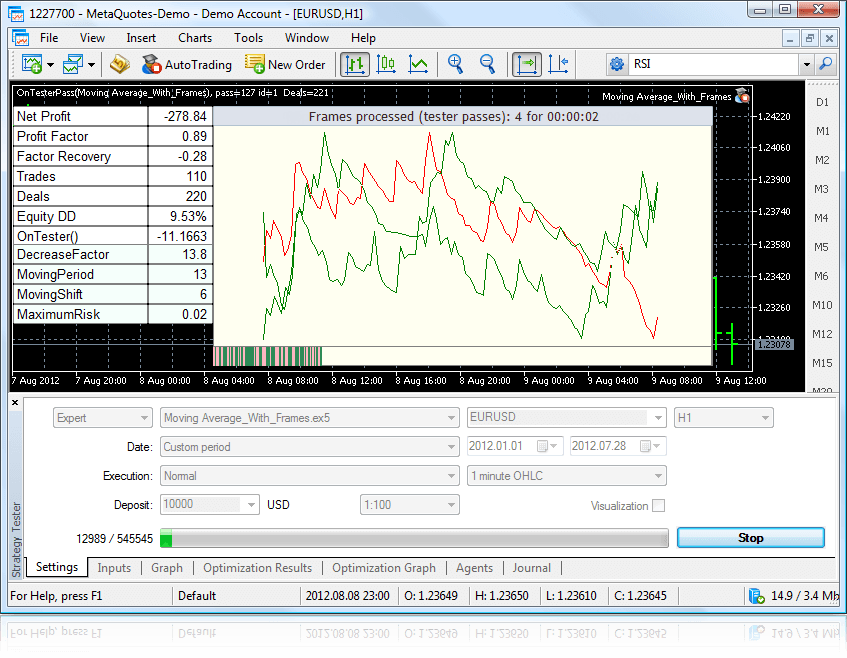This screenshot has height=658, width=847.
Task: Open the Profiles dropdown arrow
Action: click(91, 65)
